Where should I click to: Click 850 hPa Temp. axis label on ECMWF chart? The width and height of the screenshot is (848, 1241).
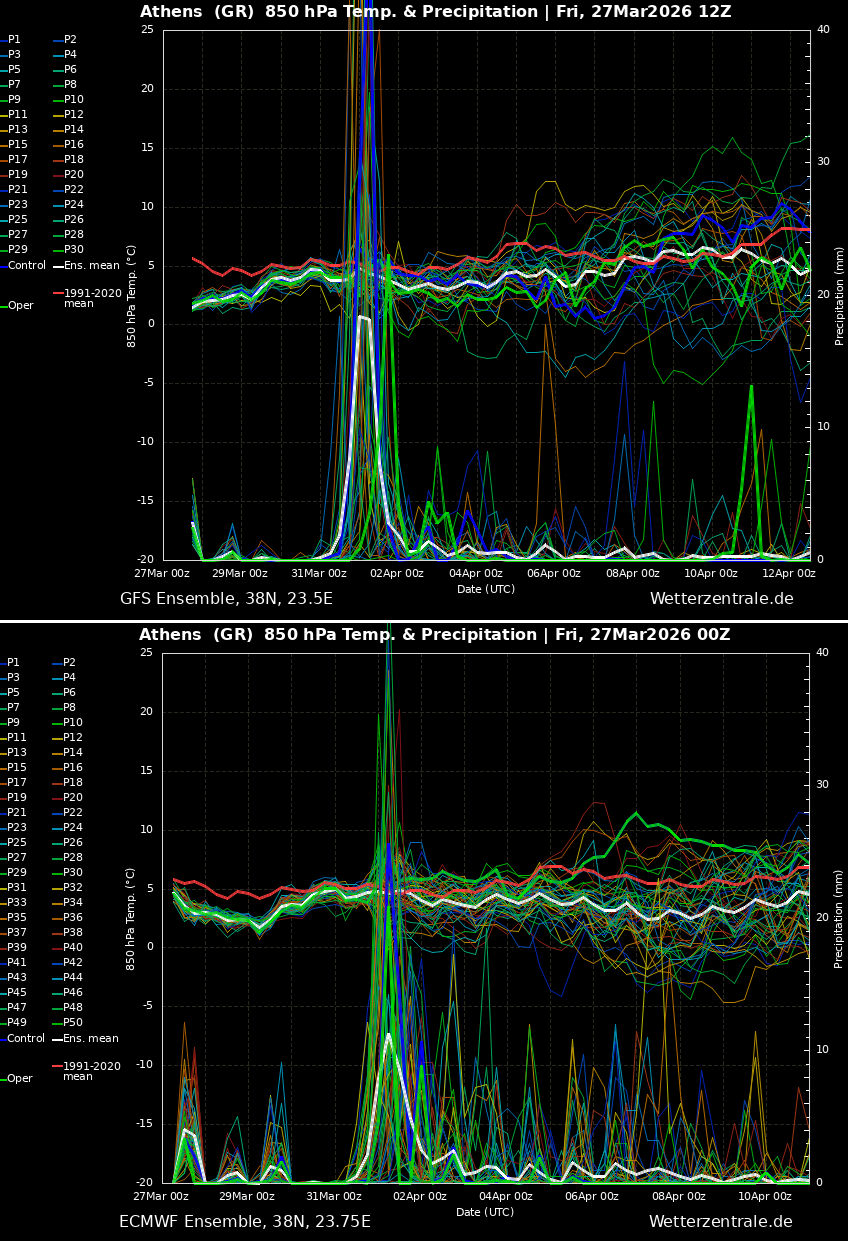(x=132, y=918)
